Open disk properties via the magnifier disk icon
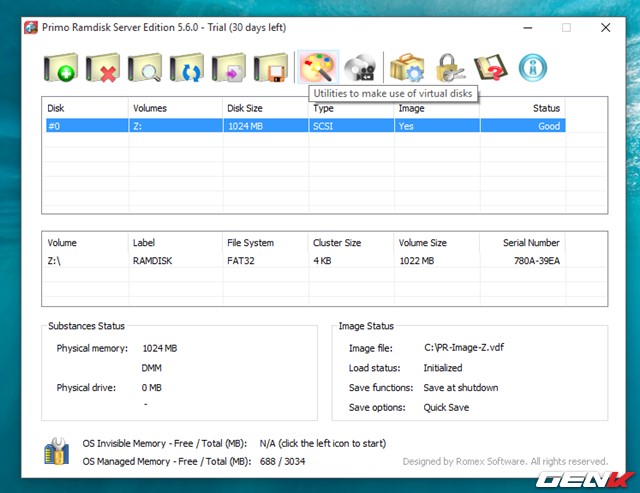 (144, 67)
